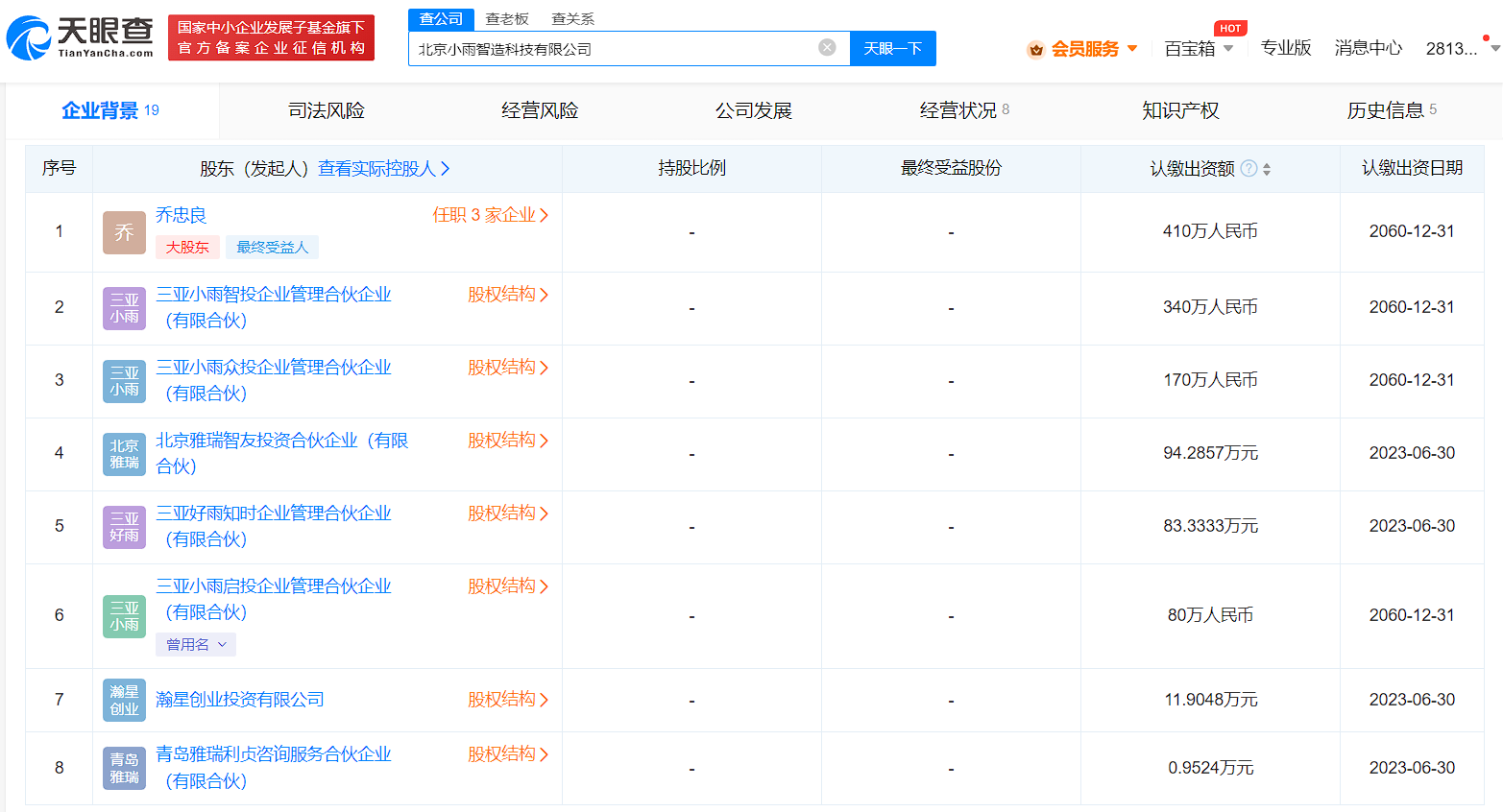The image size is (1503, 812).
Task: Click the 大股东 tag
Action: [187, 247]
